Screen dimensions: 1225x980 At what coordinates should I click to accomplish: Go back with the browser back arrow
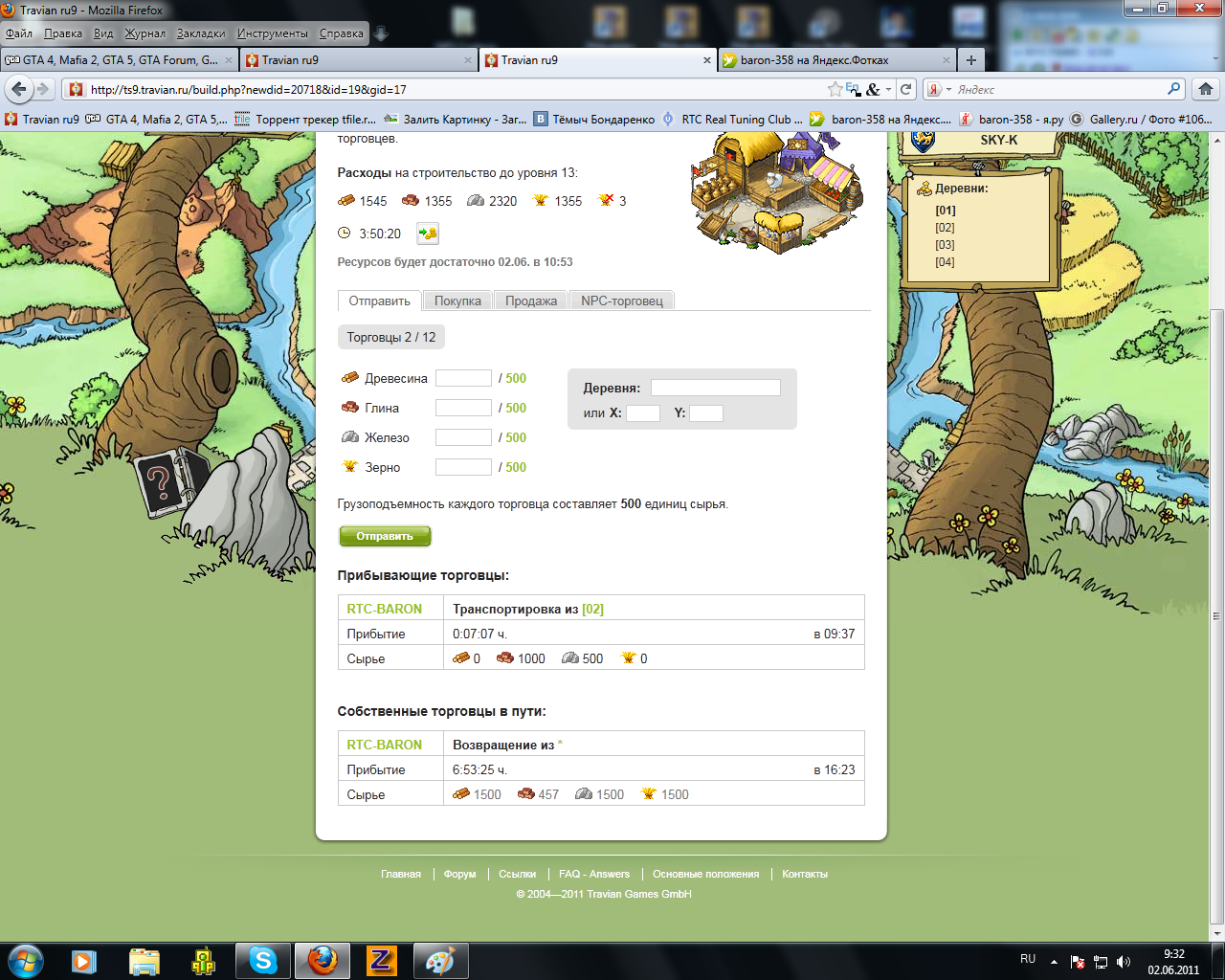click(x=18, y=89)
